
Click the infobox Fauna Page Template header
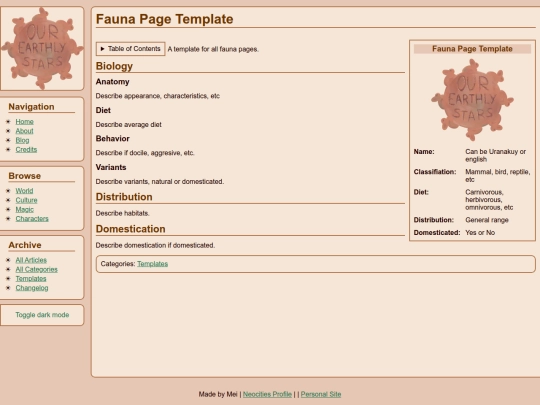coord(472,49)
